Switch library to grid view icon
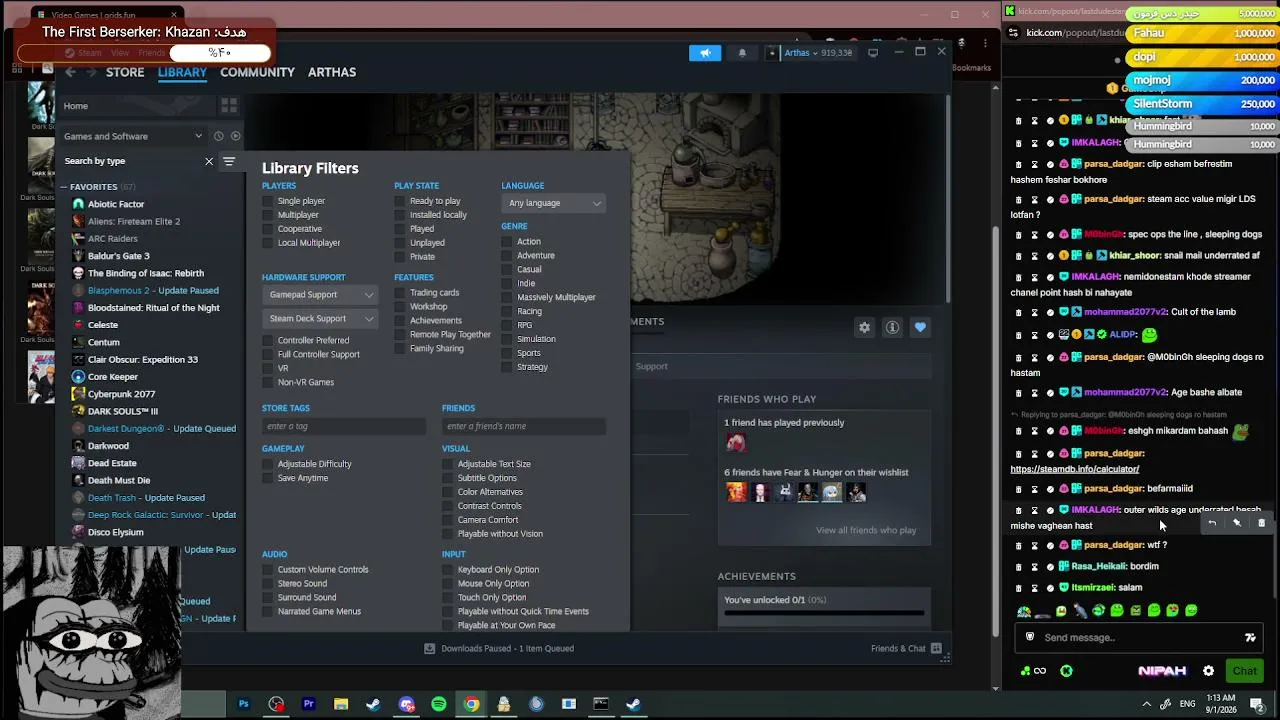The image size is (1280, 720). (229, 105)
